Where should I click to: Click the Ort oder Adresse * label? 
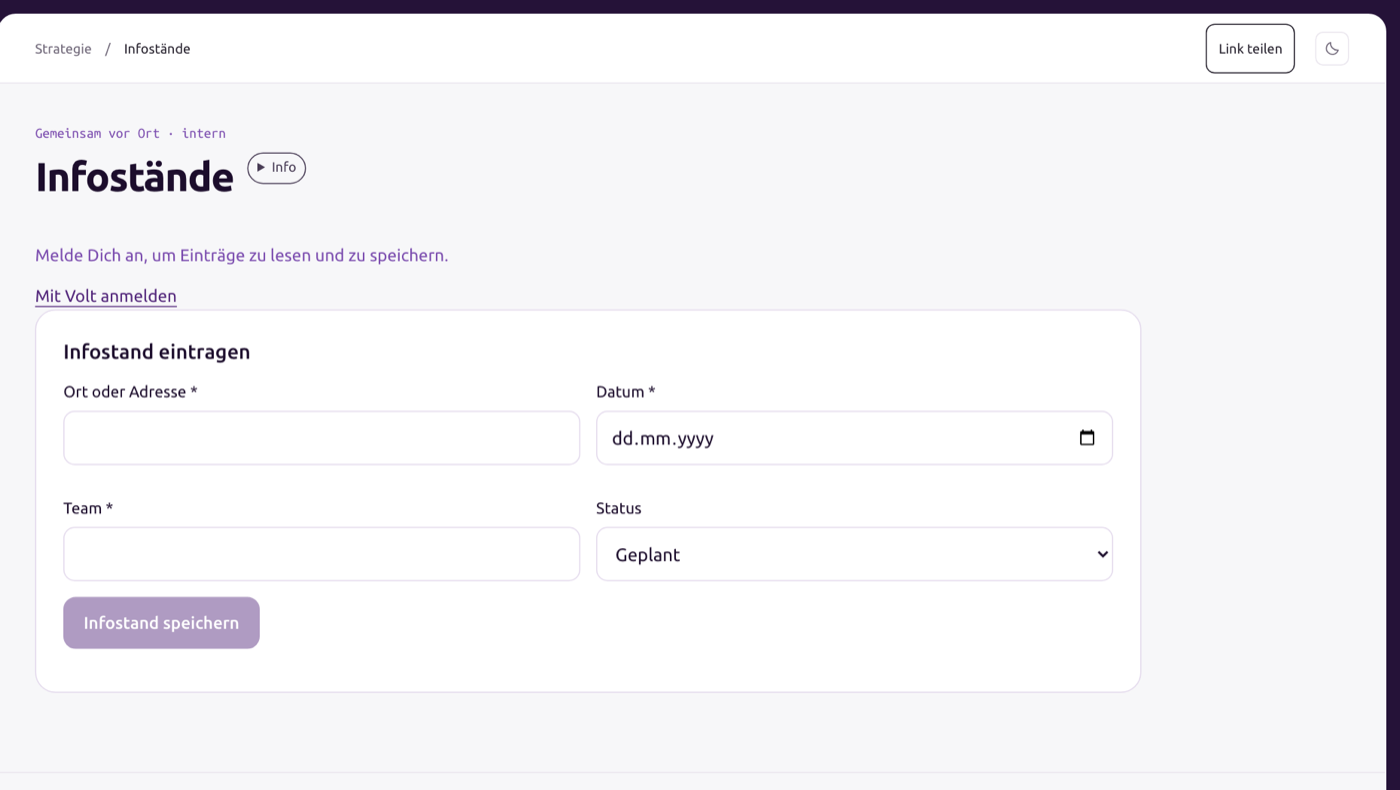131,392
